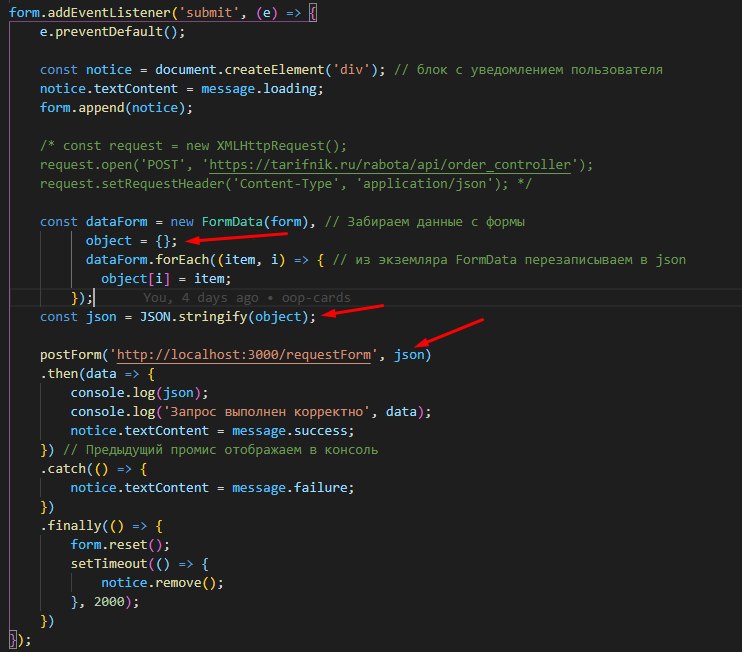Viewport: 742px width, 652px height.
Task: Click 'message.loading' text
Action: (259, 88)
